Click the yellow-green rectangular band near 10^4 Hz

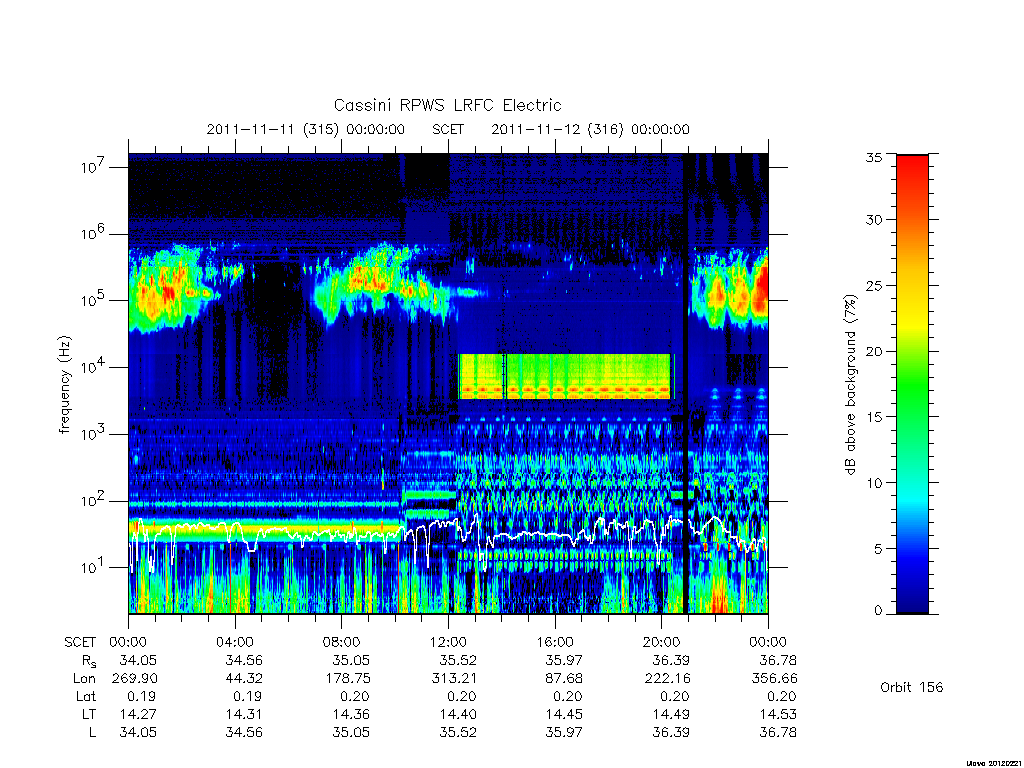[565, 376]
